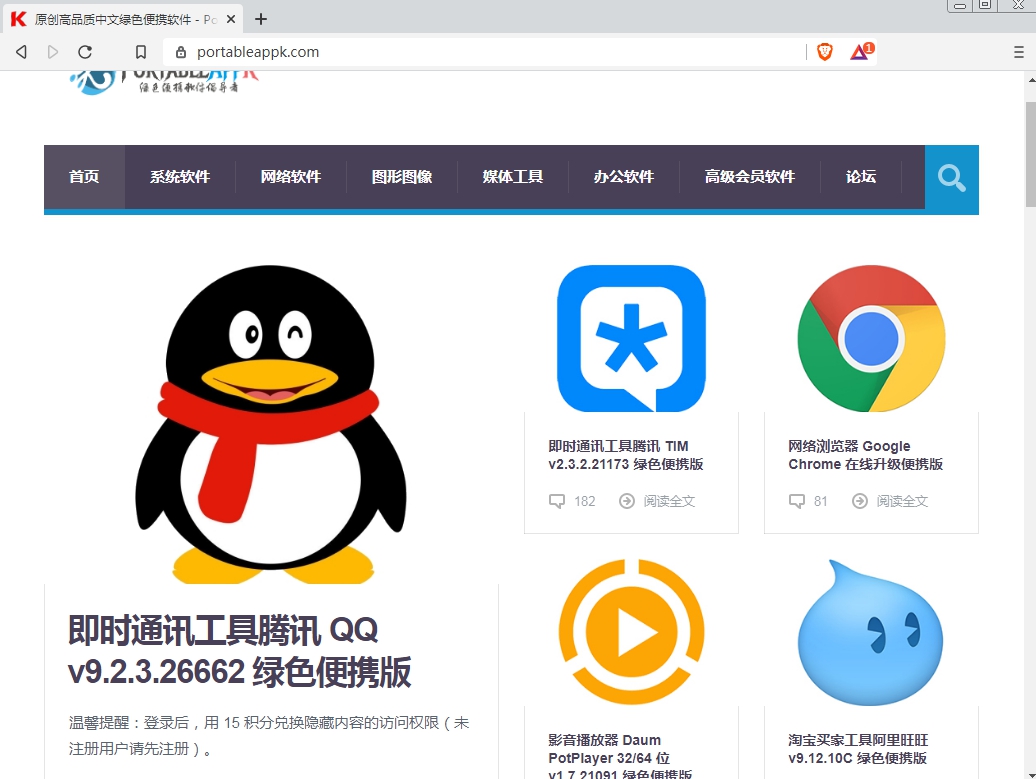Go back using the browser back arrow

coord(21,52)
